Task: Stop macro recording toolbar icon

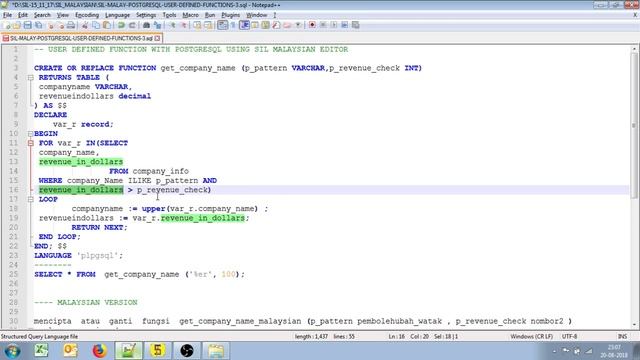Action: tap(323, 25)
